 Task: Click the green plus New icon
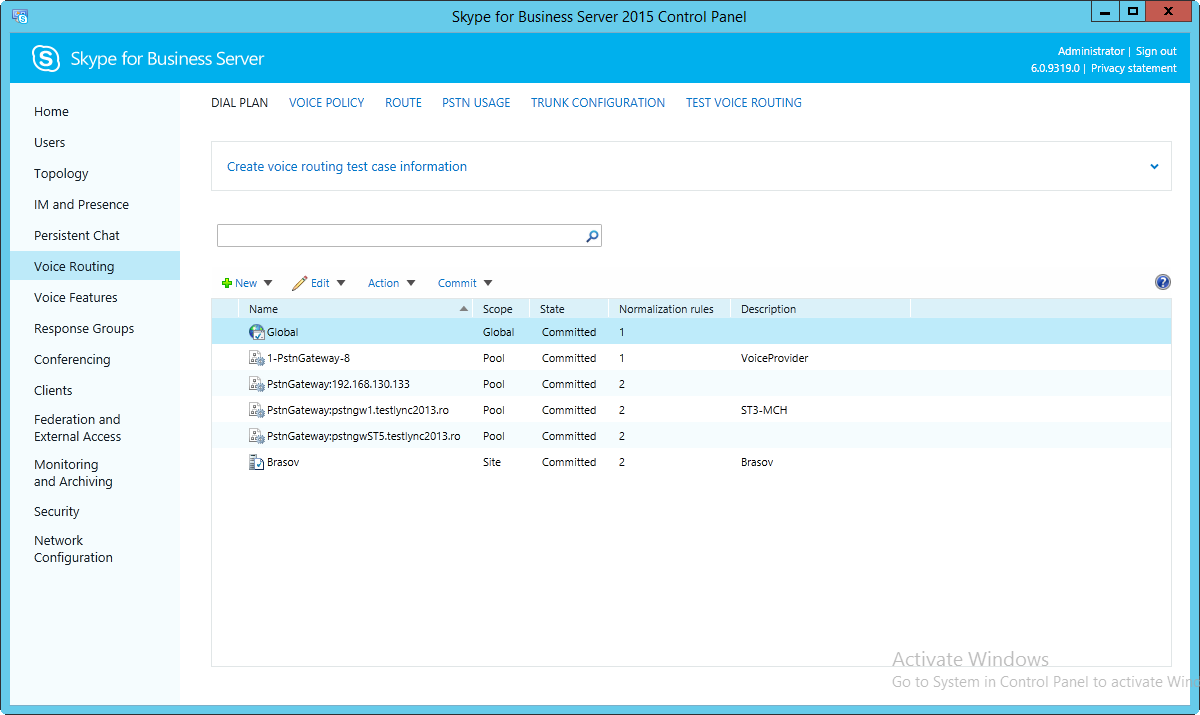pyautogui.click(x=227, y=283)
